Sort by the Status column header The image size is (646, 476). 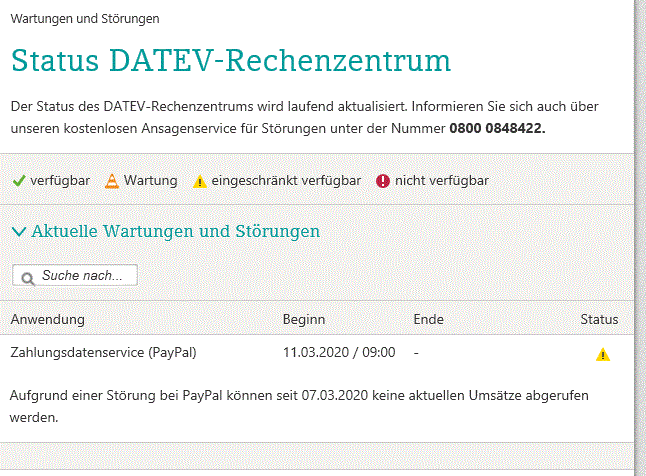click(599, 319)
